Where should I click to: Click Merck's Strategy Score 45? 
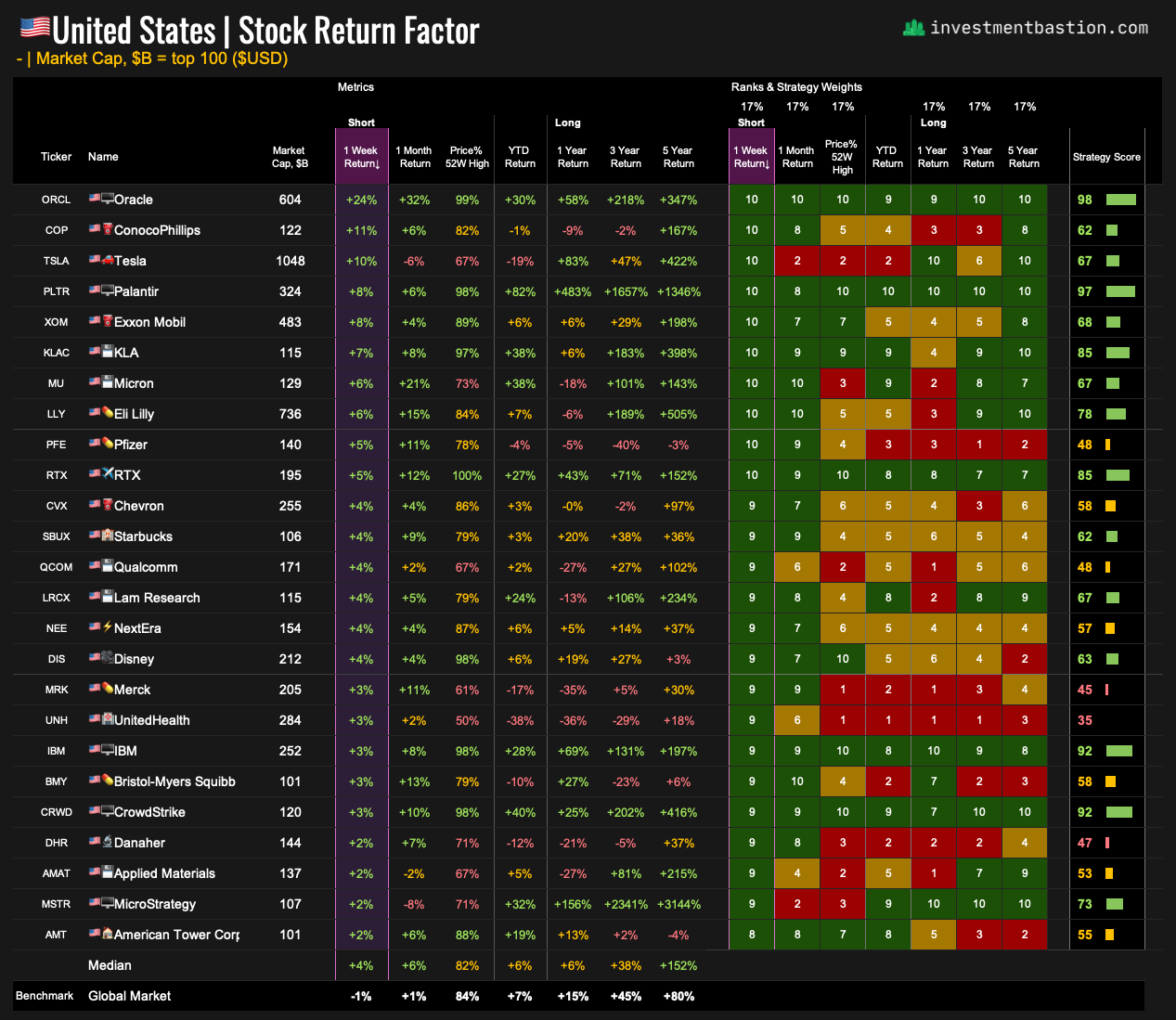tap(1085, 690)
